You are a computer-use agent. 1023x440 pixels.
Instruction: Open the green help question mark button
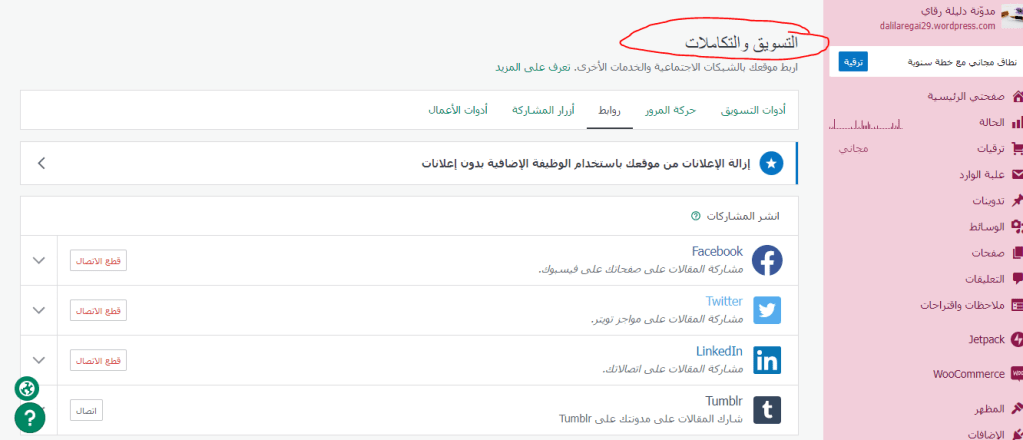point(29,417)
